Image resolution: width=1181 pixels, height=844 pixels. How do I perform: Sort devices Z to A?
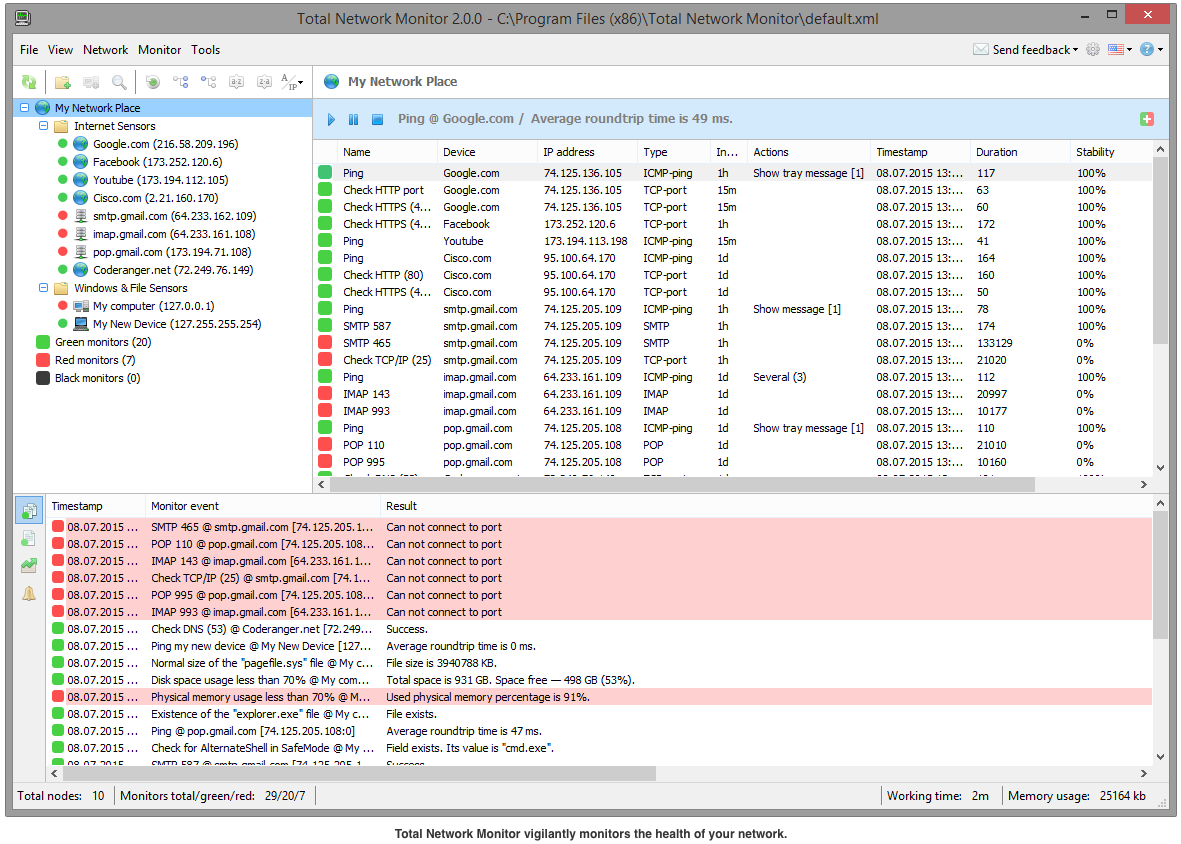click(264, 82)
